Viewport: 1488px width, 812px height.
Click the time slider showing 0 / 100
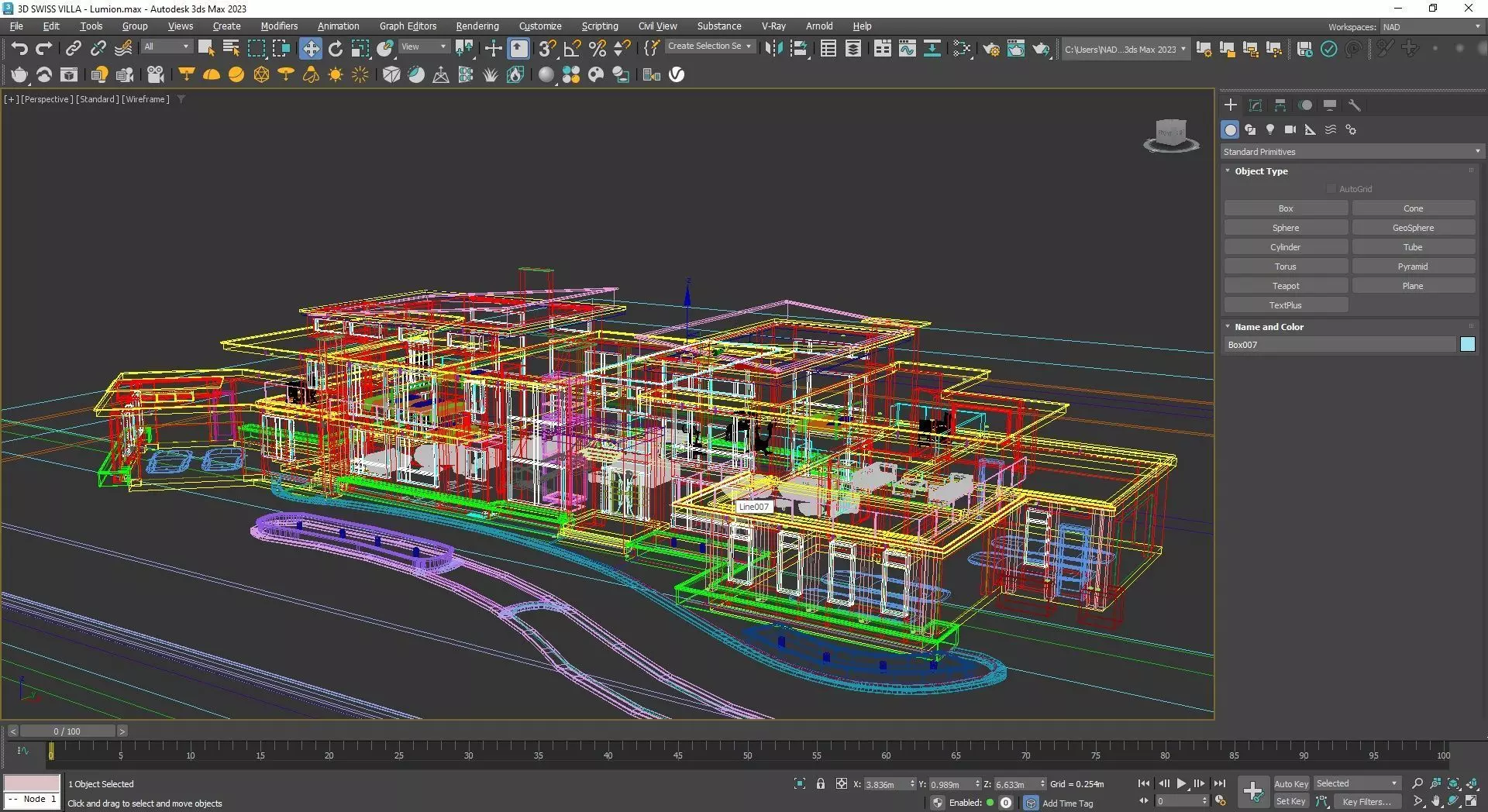(67, 731)
